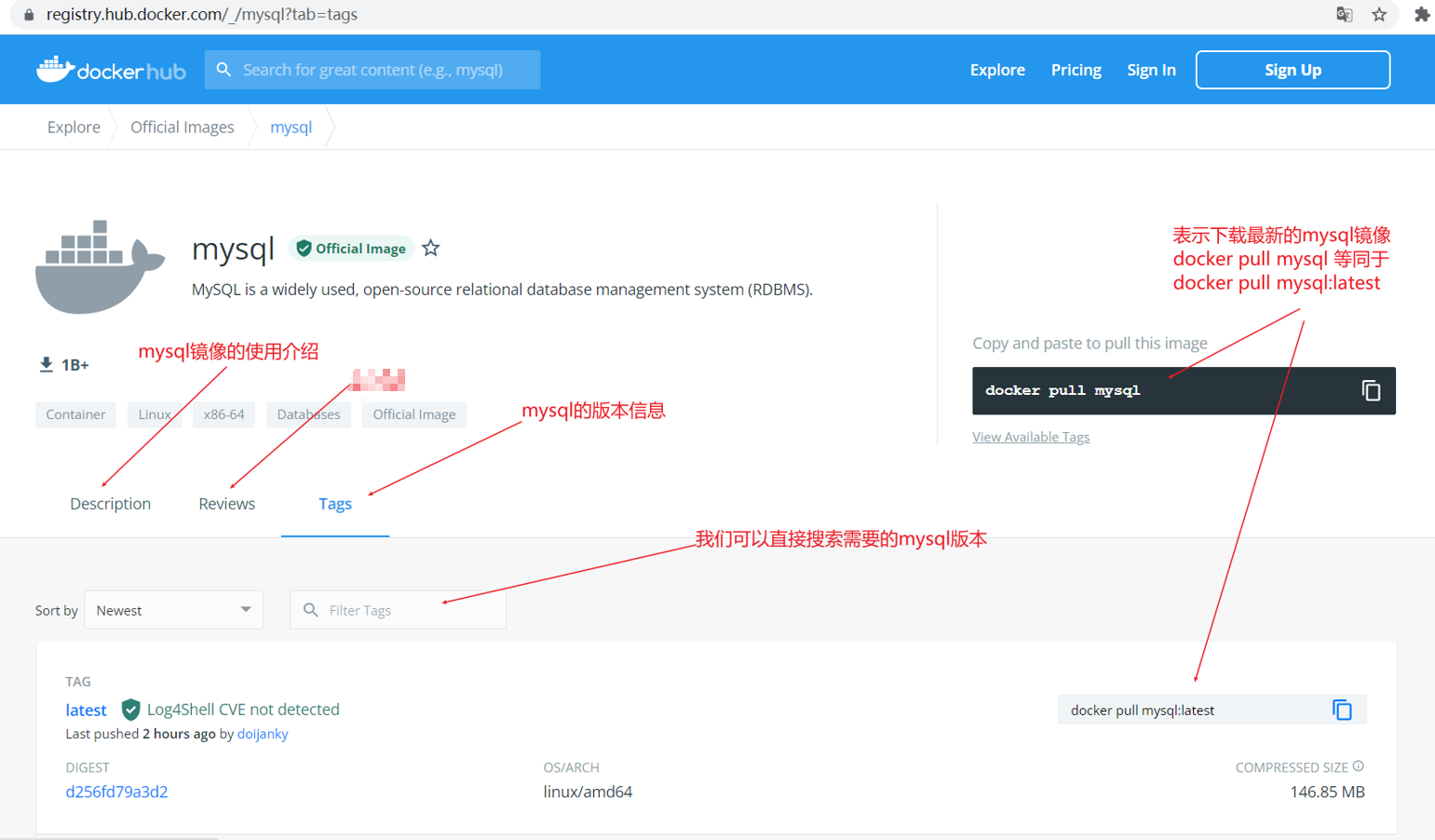Click Sign In in the header
Screen dimensions: 1435x840
coord(1151,70)
